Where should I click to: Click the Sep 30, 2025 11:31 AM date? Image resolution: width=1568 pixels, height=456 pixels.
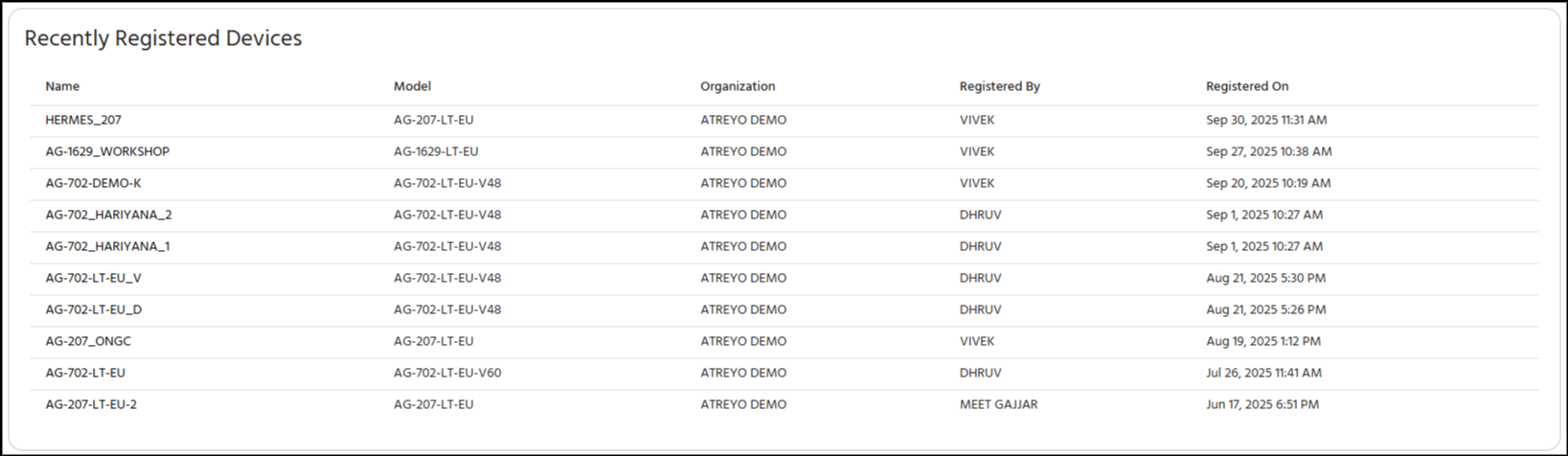click(x=1266, y=121)
